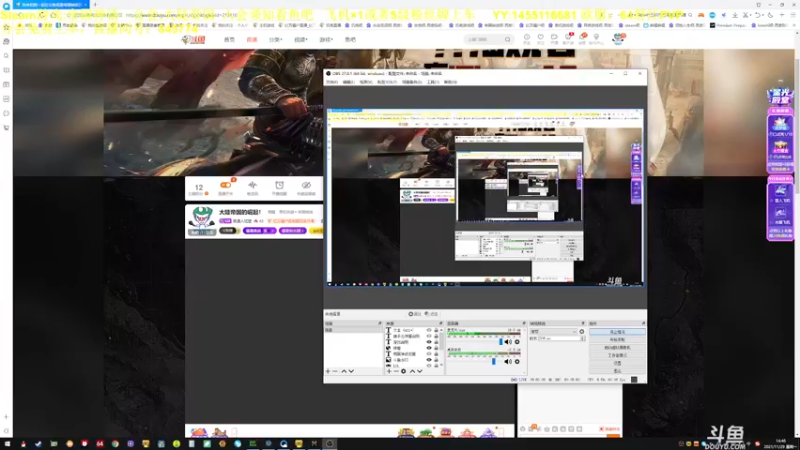Toggle visibility eye of the image source

tap(429, 360)
